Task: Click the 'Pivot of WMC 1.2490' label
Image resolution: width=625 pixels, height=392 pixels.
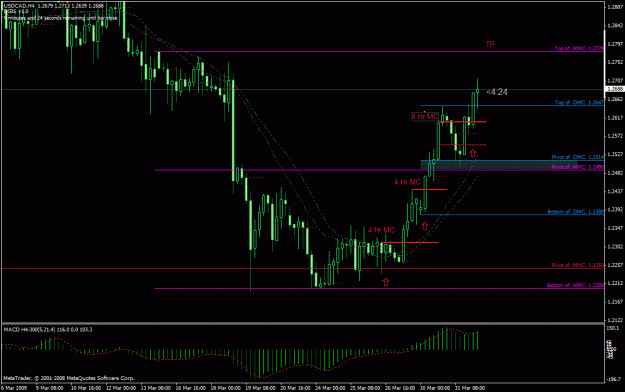Action: pyautogui.click(x=578, y=167)
